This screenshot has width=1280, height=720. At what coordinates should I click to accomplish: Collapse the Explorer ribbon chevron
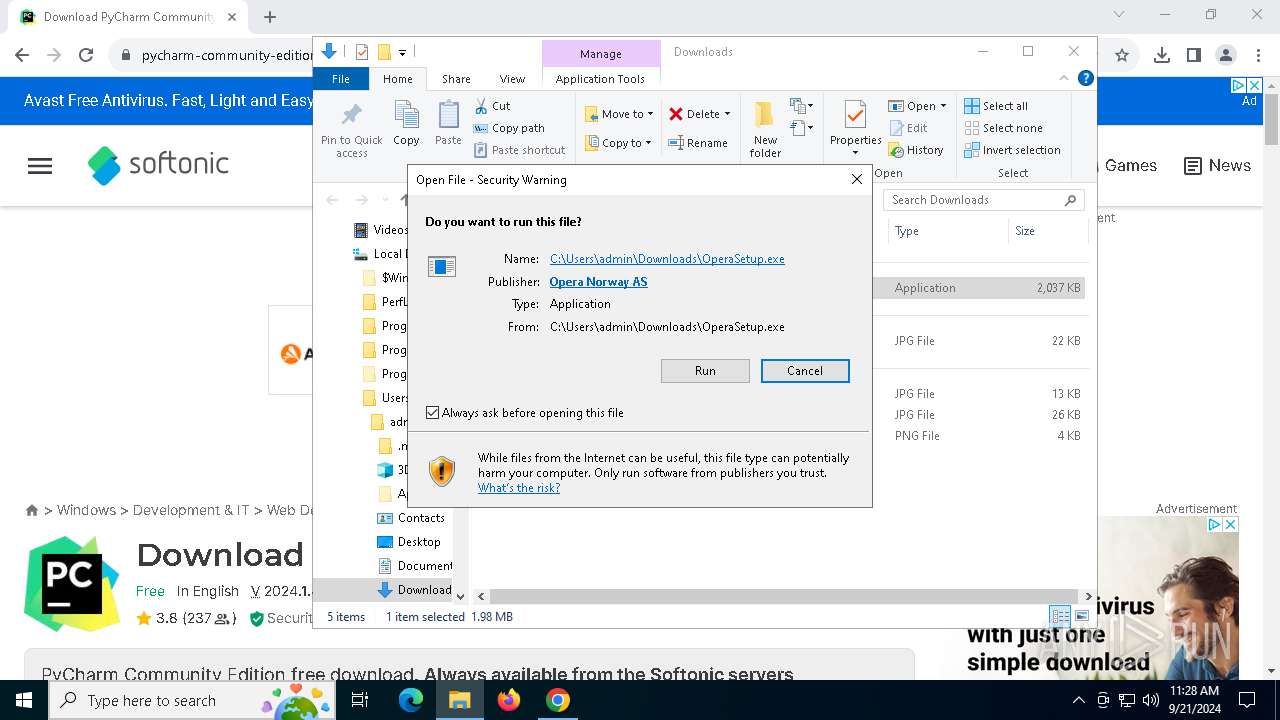(1064, 78)
